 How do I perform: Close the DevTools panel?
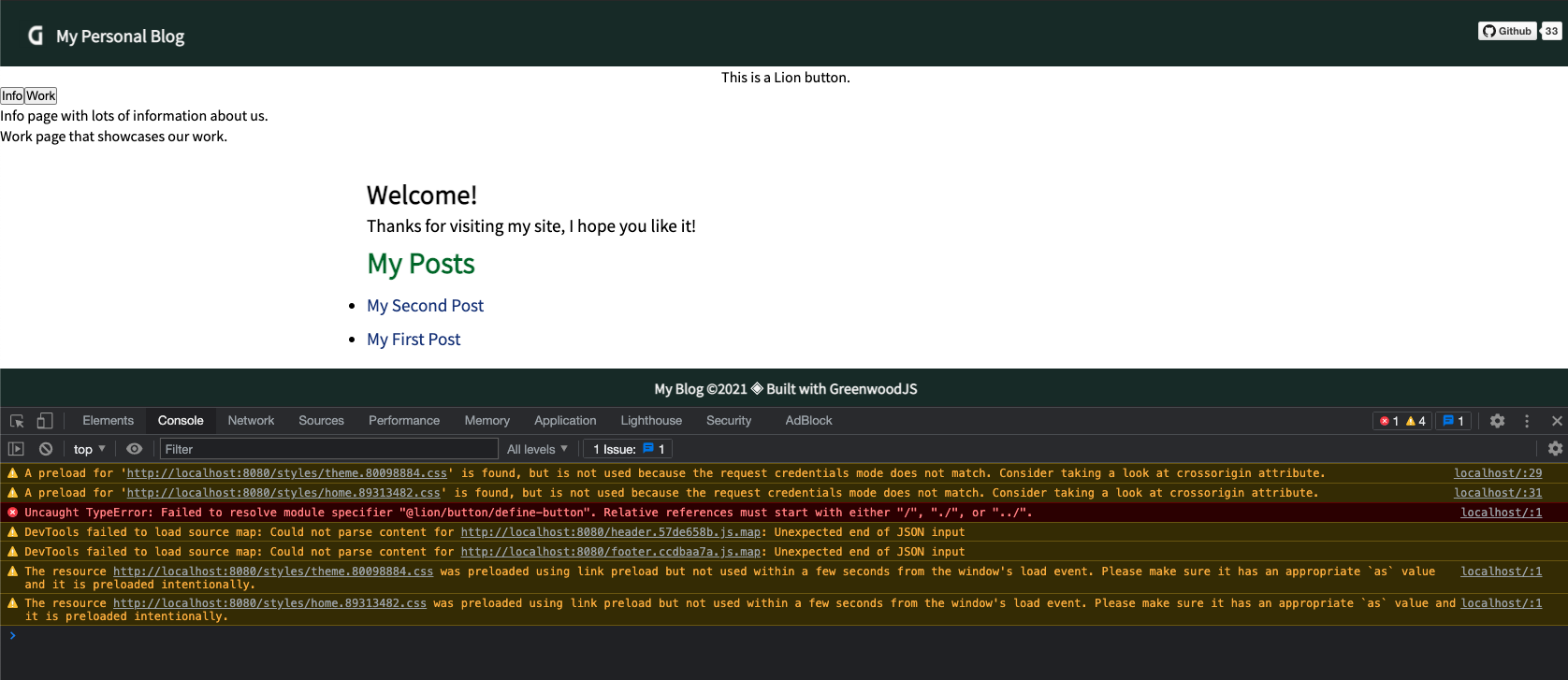coord(1557,421)
